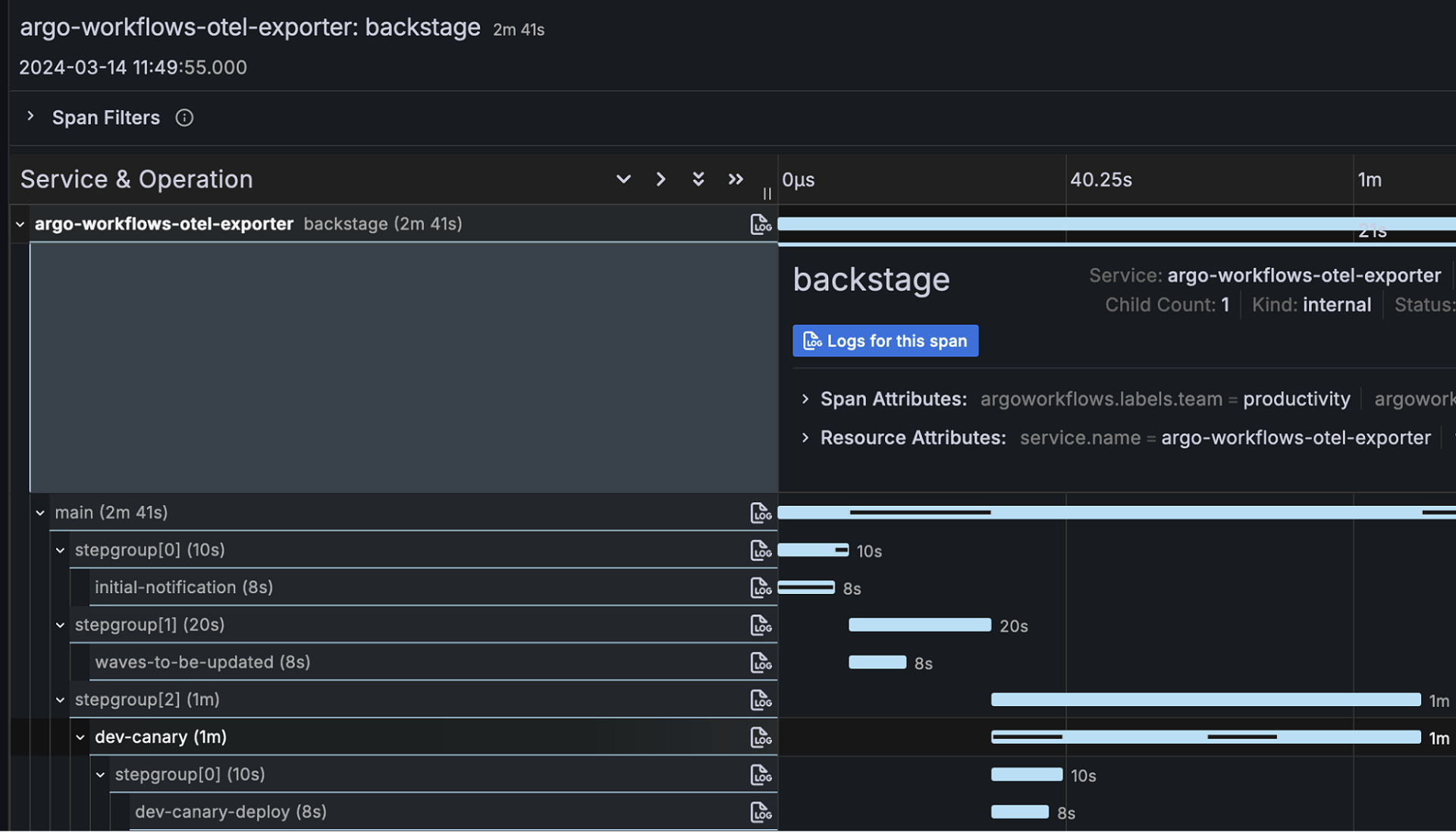Open logs for the stepgroup[1] span
The image size is (1456, 832).
(761, 624)
